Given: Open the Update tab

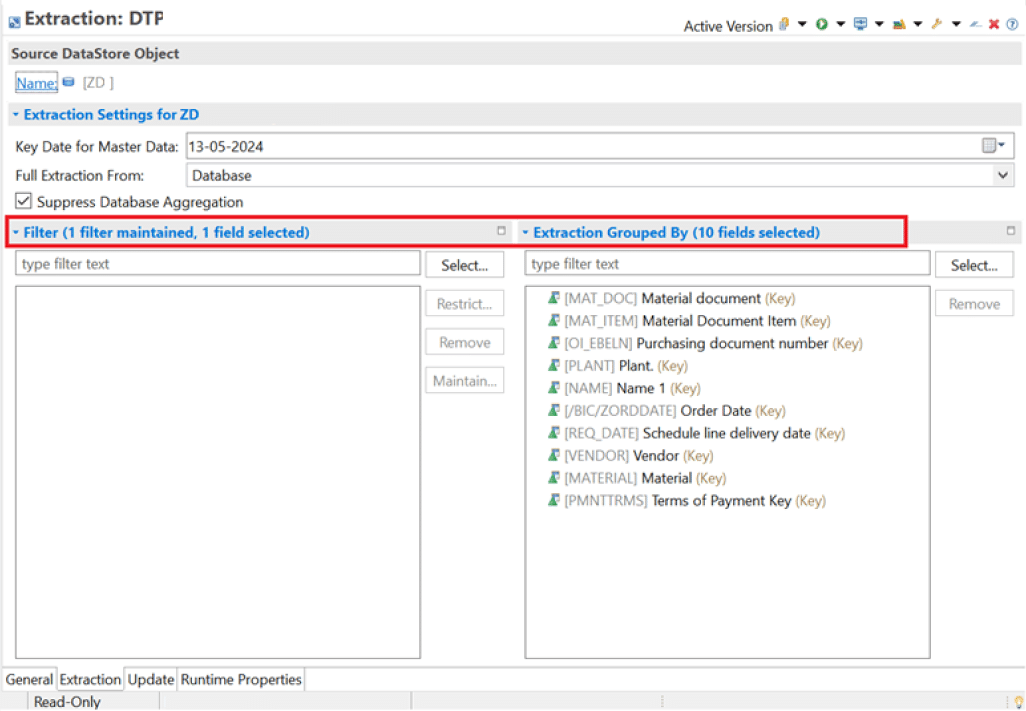Looking at the screenshot, I should tap(150, 680).
